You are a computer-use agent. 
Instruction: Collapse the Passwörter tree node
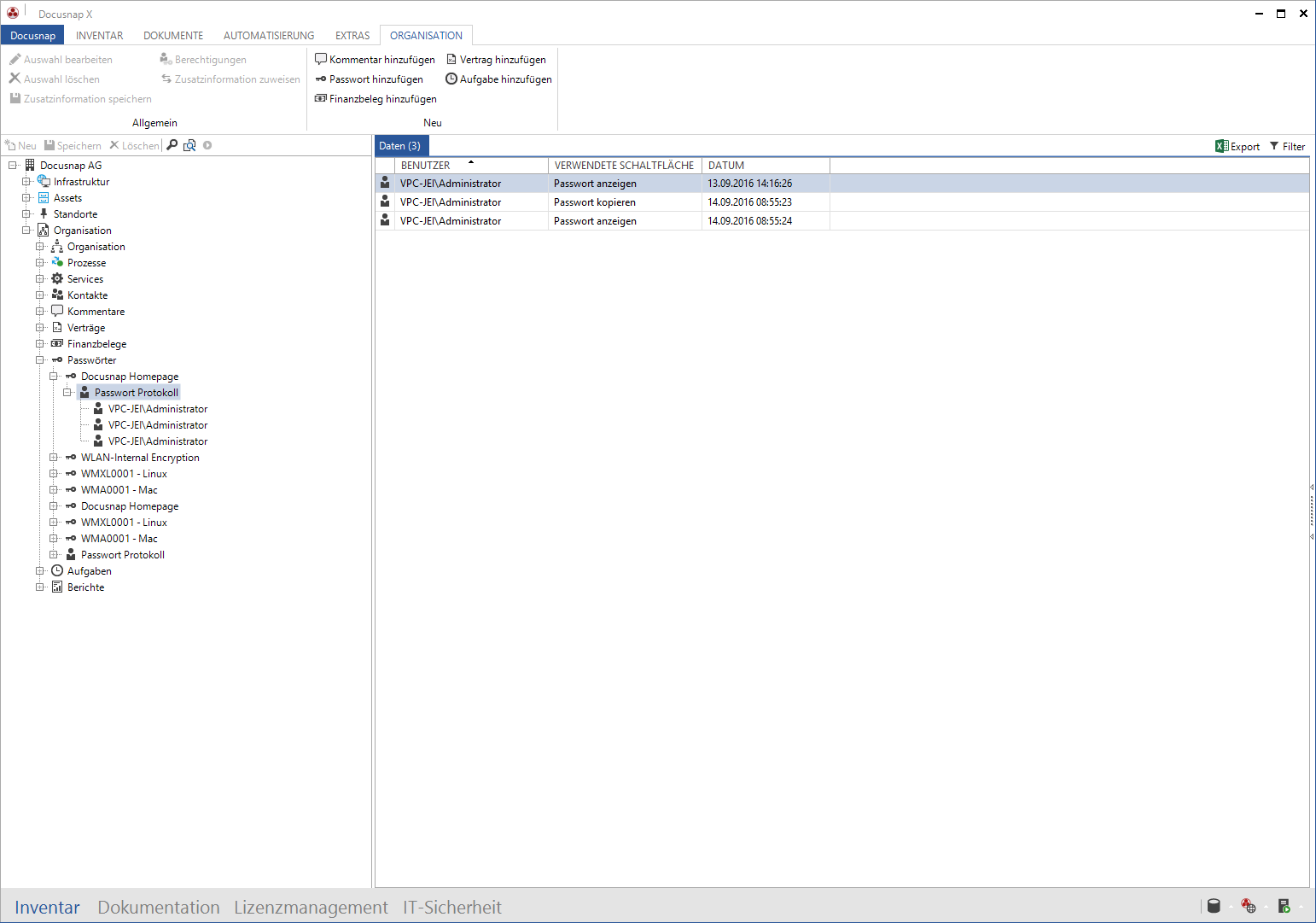tap(40, 359)
